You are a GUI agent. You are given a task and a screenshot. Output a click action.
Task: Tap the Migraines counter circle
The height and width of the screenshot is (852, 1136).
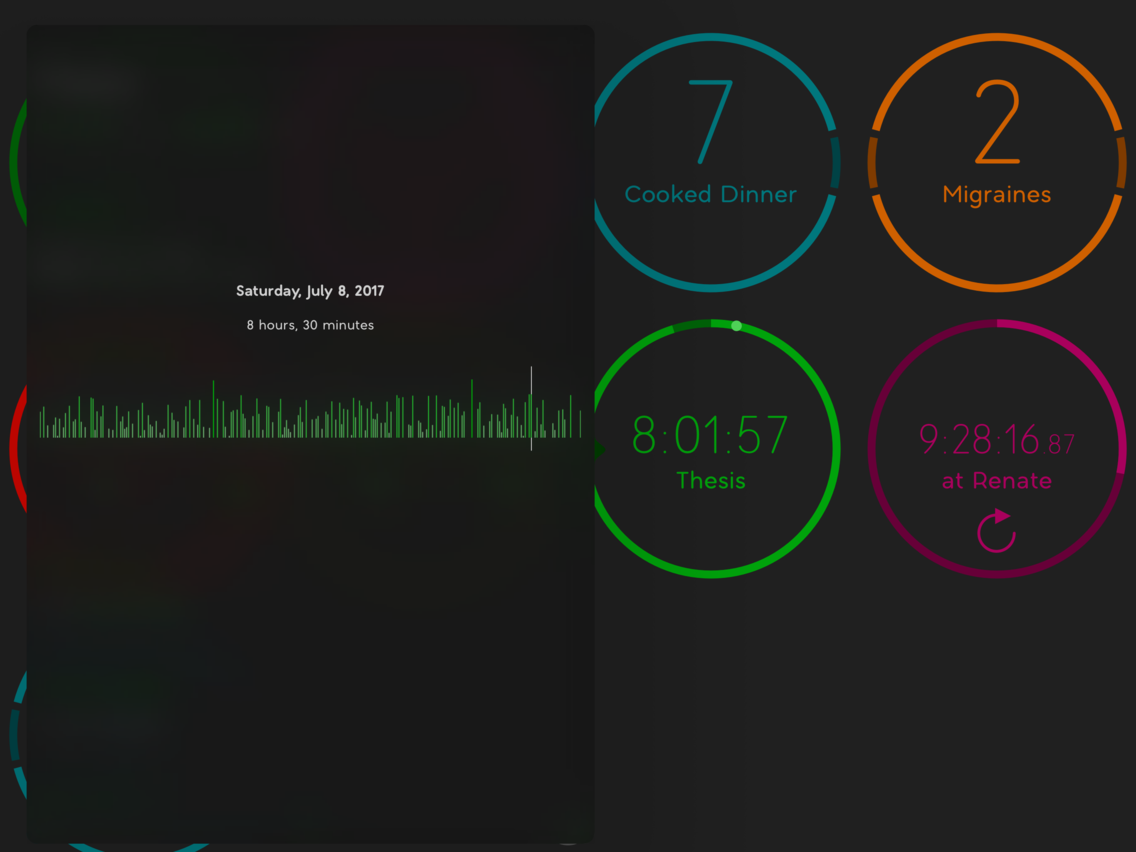click(x=997, y=162)
